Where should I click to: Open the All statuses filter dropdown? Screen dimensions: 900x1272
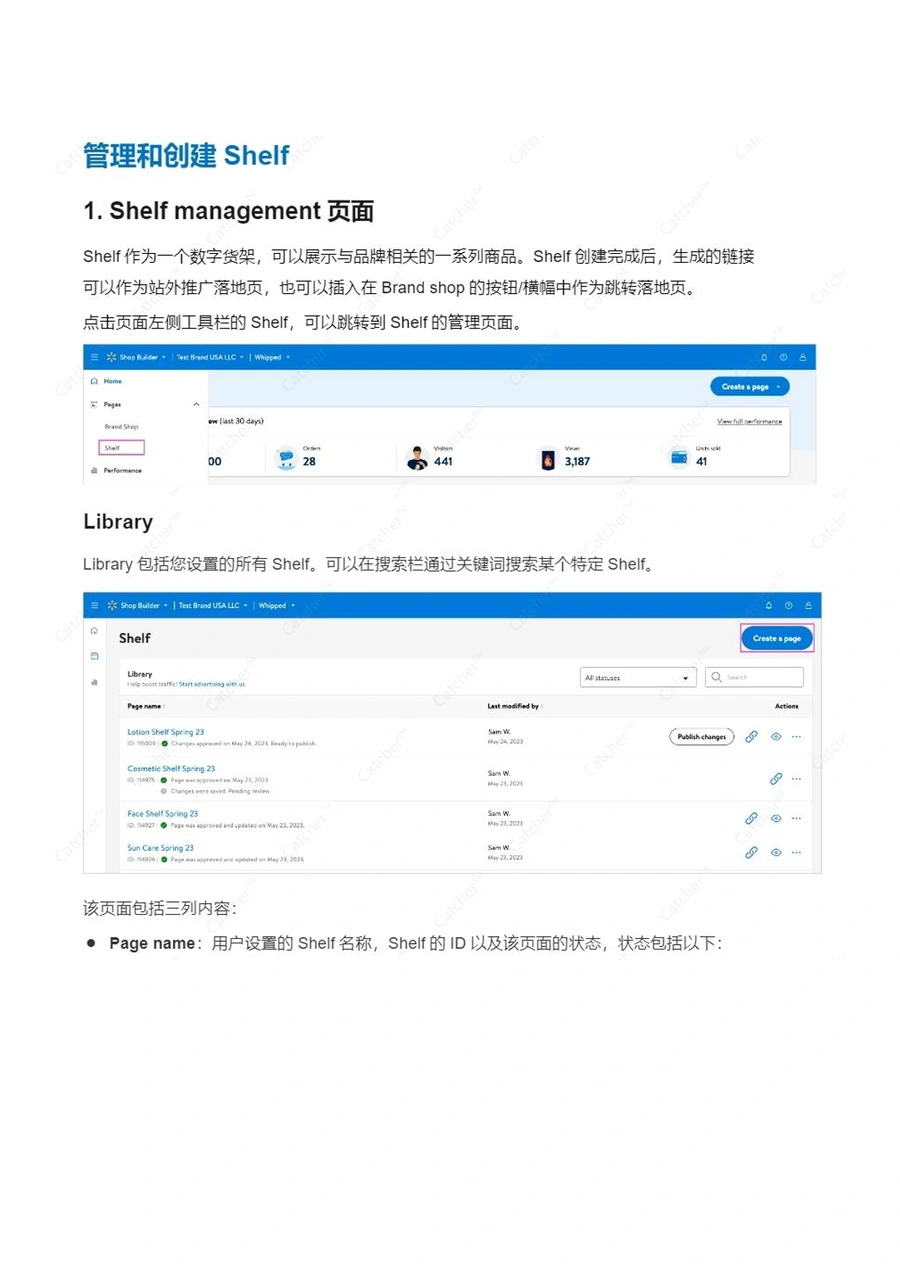tap(638, 677)
